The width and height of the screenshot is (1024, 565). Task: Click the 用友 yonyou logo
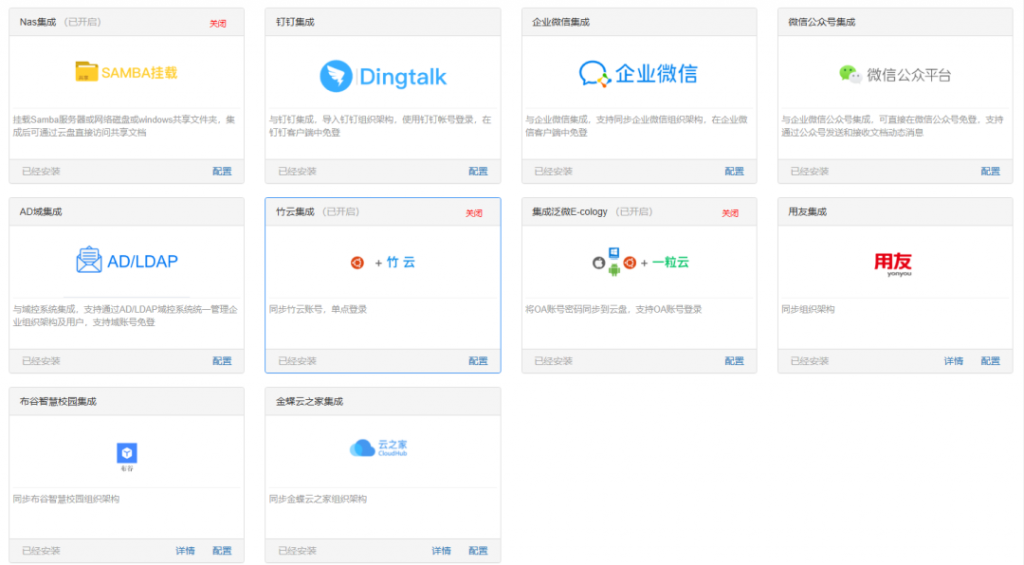point(893,262)
